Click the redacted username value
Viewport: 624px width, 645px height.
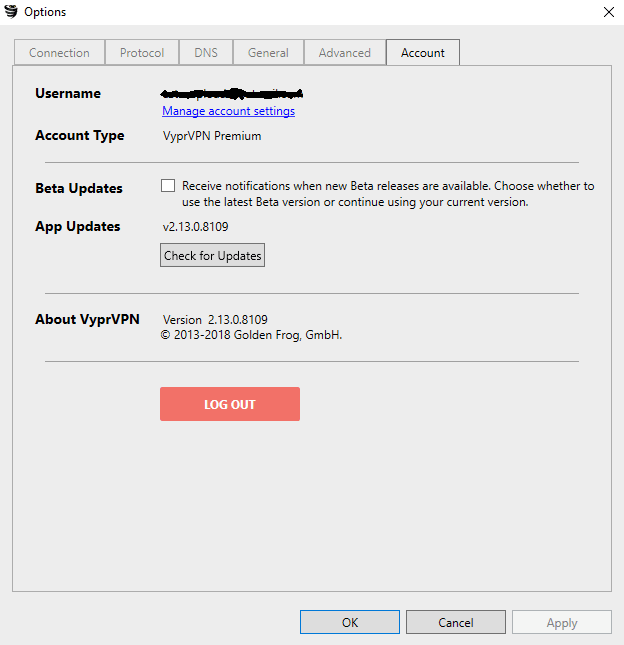pyautogui.click(x=232, y=94)
